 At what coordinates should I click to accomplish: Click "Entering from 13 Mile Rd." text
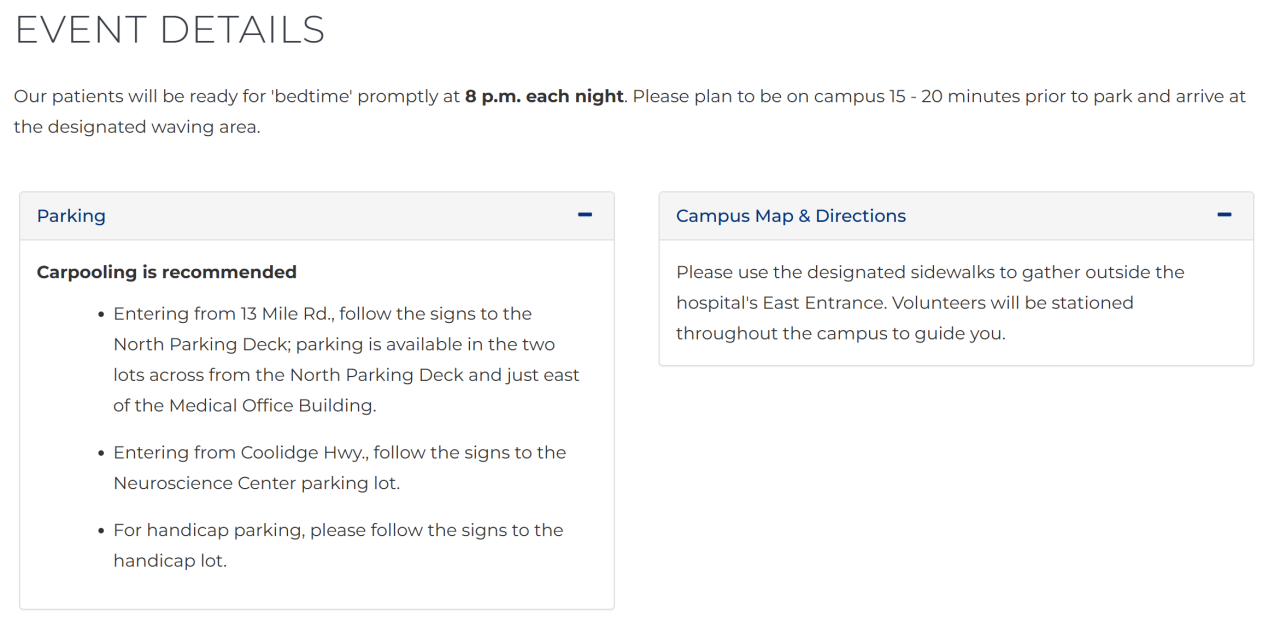click(223, 314)
